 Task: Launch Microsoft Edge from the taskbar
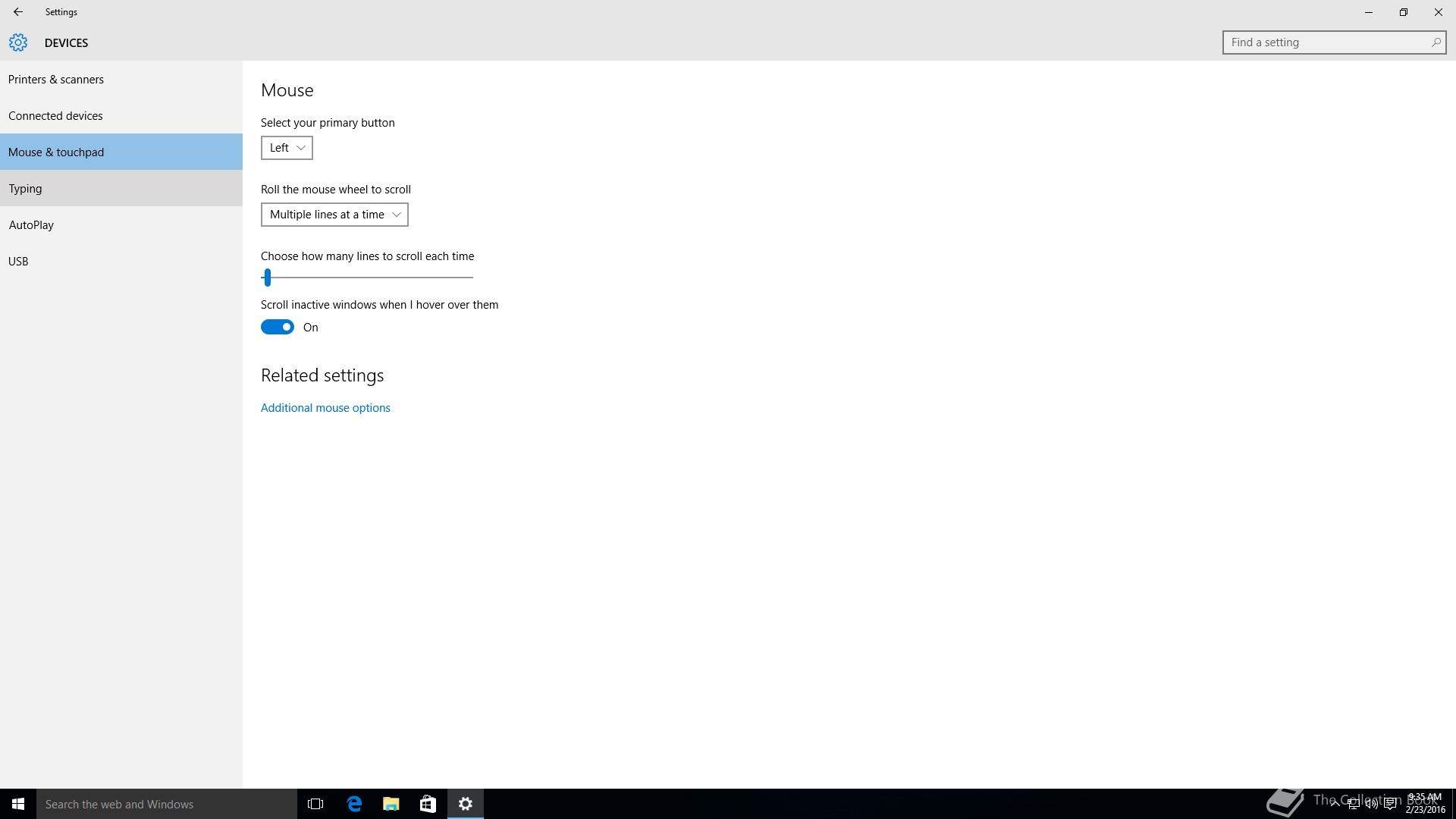pyautogui.click(x=354, y=804)
